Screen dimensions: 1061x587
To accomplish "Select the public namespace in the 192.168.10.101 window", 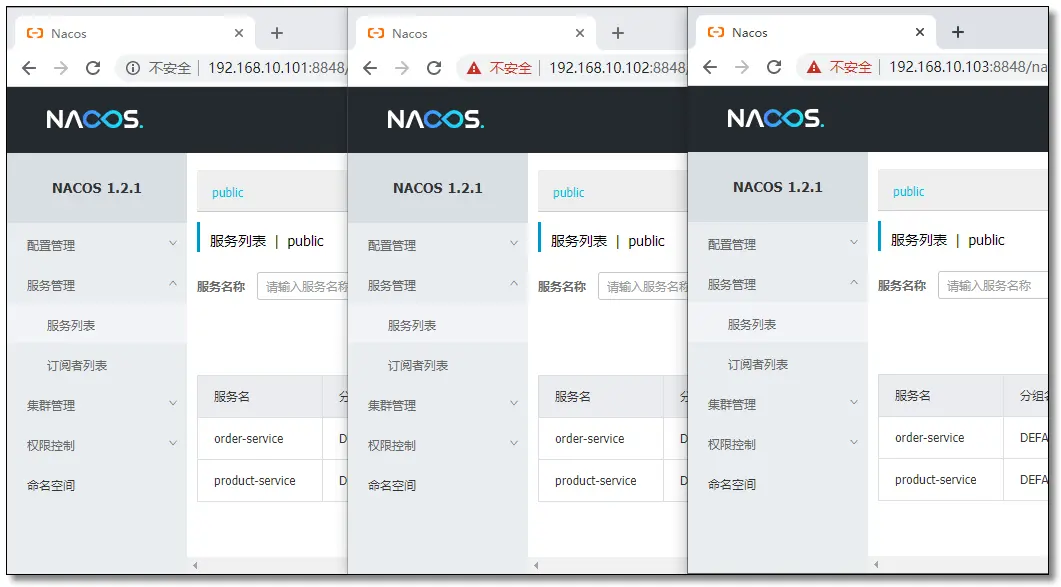I will point(227,192).
